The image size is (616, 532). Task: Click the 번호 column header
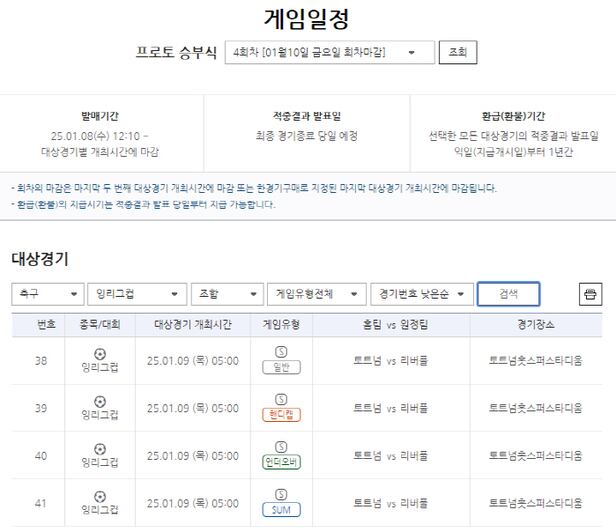point(46,325)
